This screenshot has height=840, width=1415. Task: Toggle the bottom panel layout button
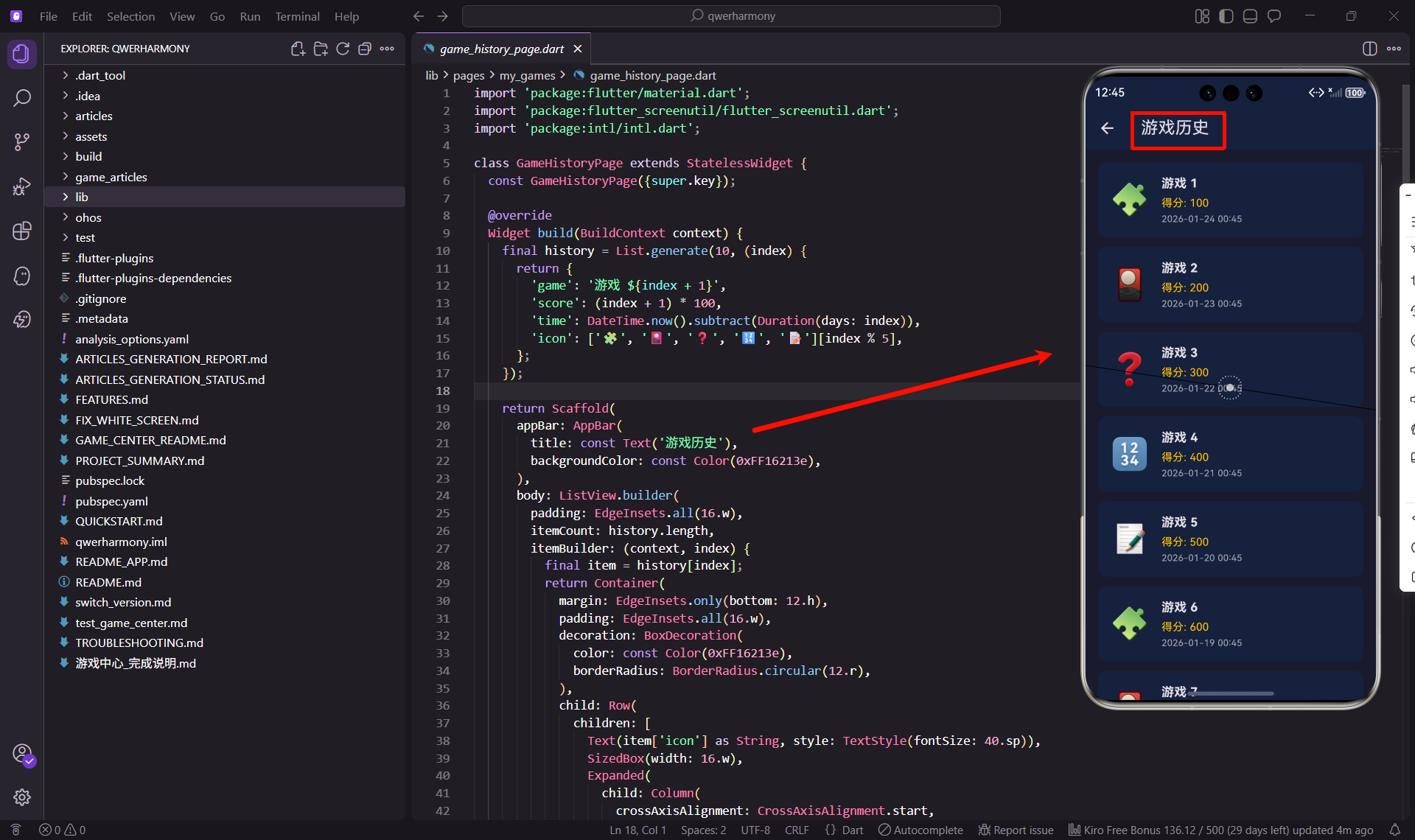(x=1250, y=16)
